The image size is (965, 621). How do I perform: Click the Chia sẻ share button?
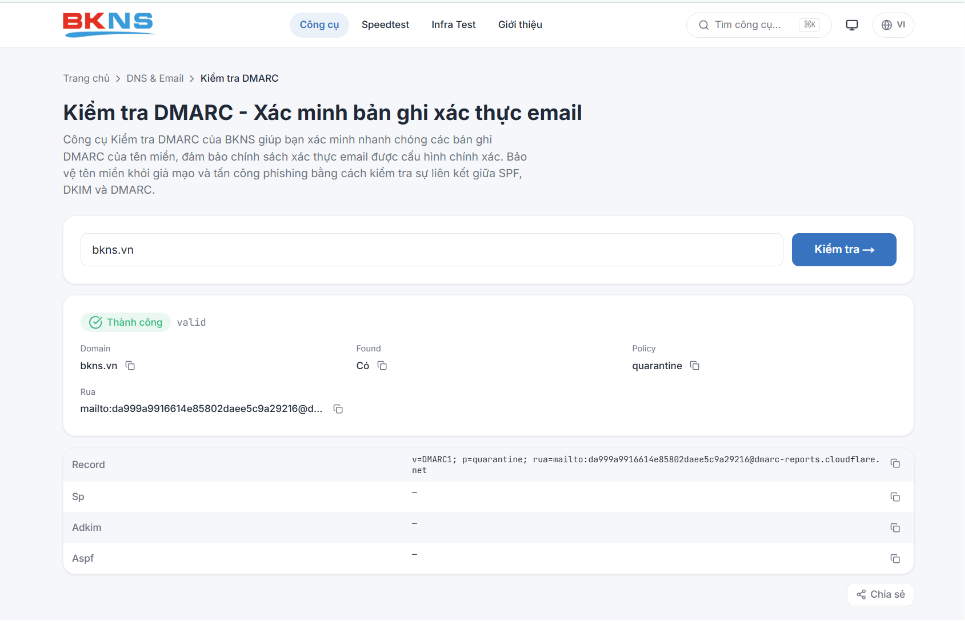(x=881, y=595)
